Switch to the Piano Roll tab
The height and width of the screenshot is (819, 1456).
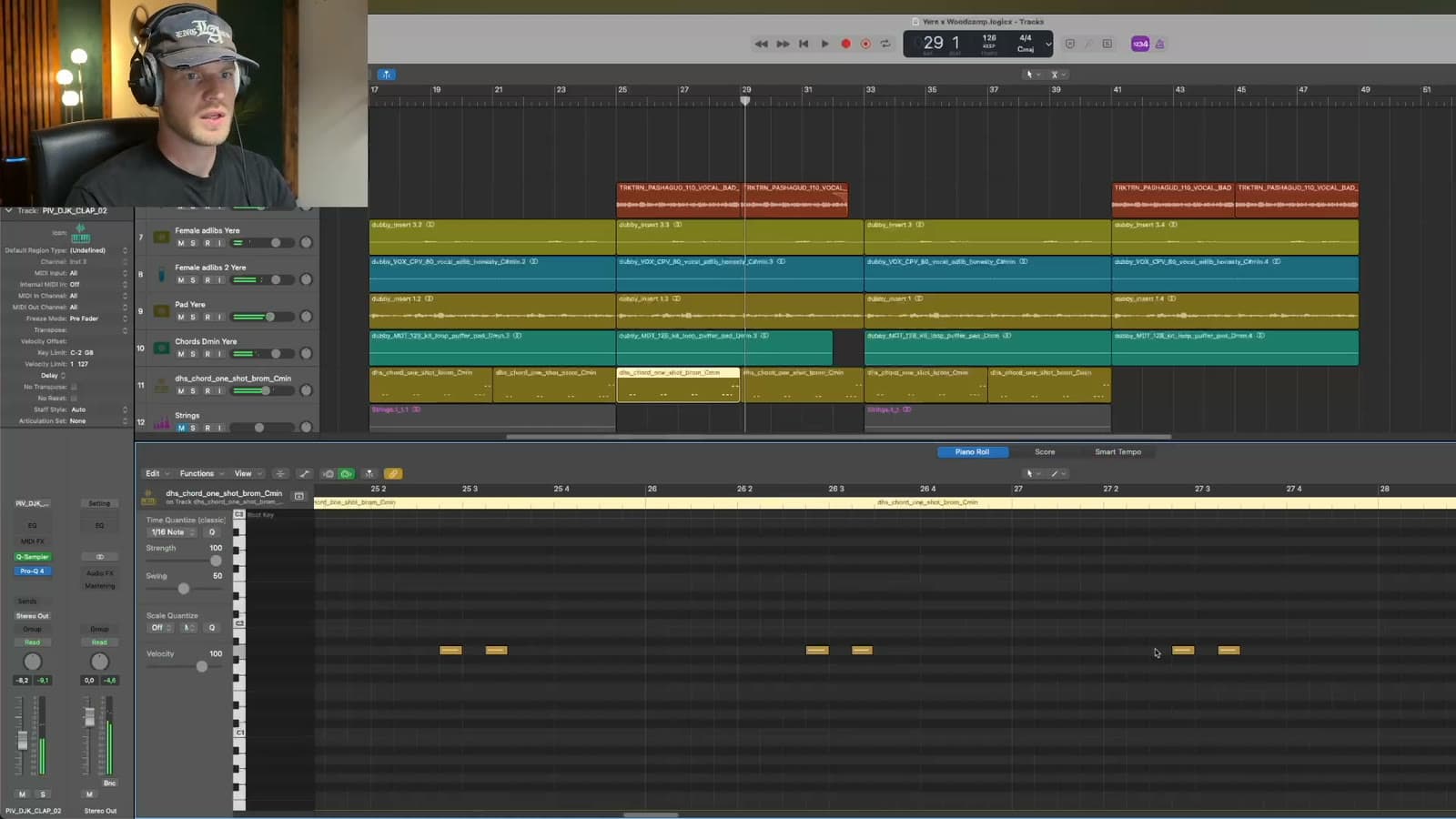coord(972,451)
